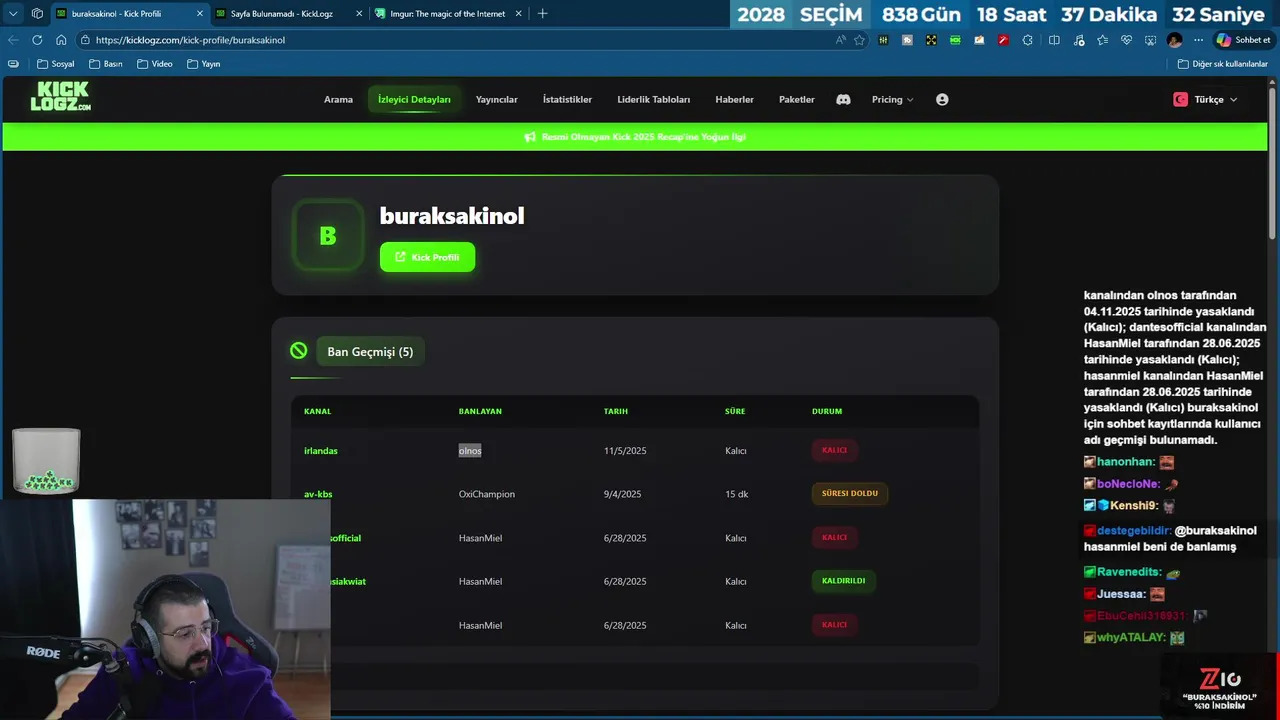The image size is (1280, 720).
Task: Click the SÜRESİ DOLDU status badge
Action: pos(850,494)
